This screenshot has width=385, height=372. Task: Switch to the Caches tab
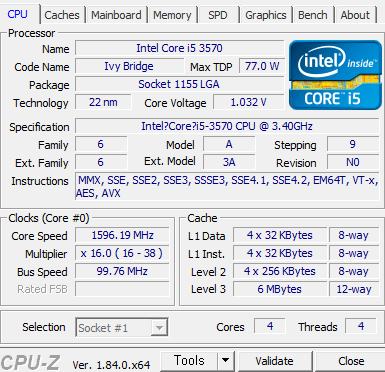click(62, 15)
